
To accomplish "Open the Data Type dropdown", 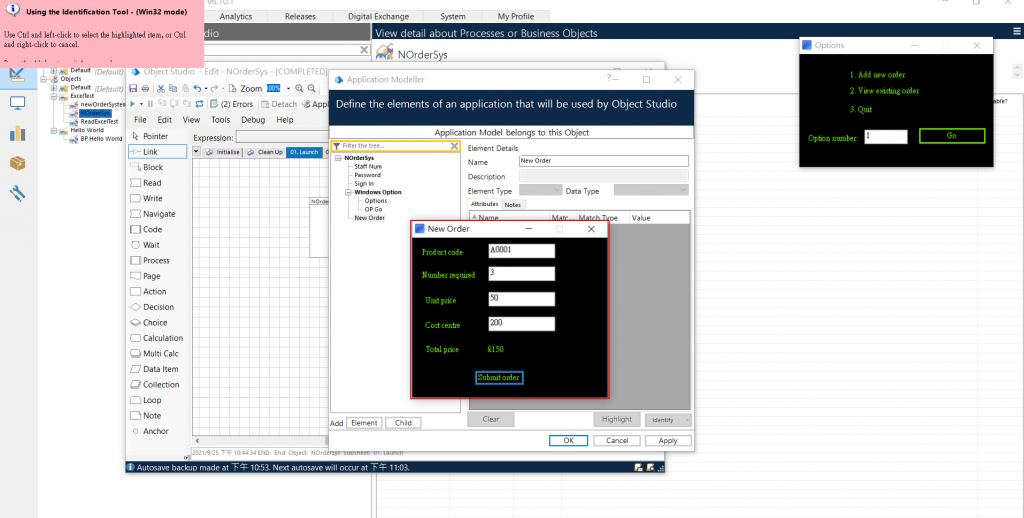I will (651, 190).
